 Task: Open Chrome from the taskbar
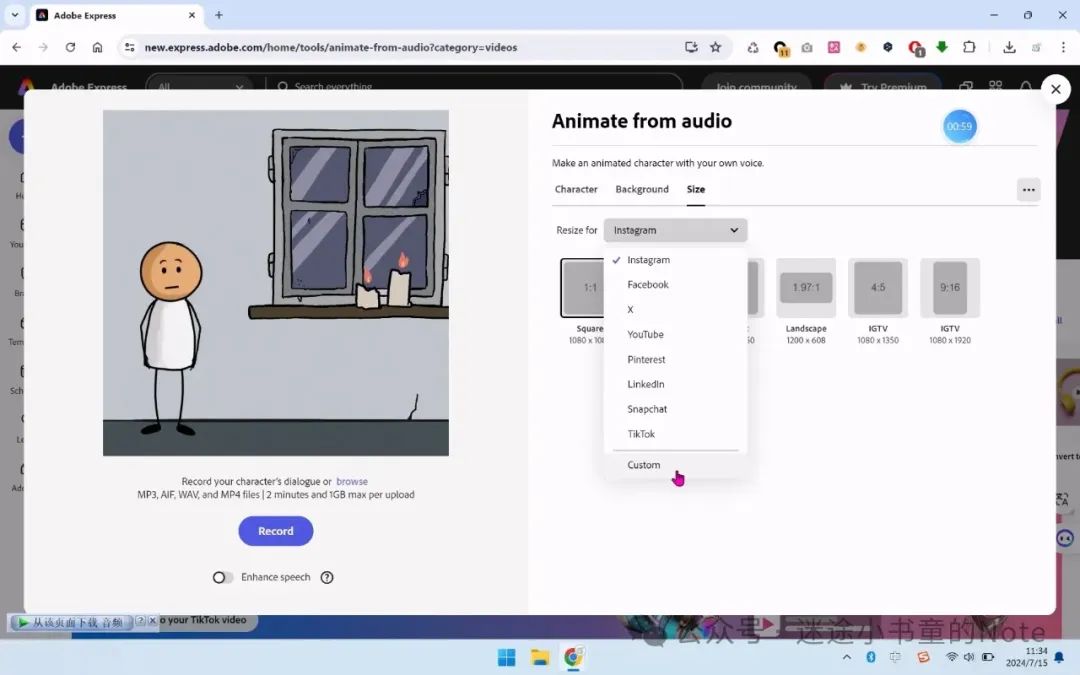pyautogui.click(x=573, y=657)
